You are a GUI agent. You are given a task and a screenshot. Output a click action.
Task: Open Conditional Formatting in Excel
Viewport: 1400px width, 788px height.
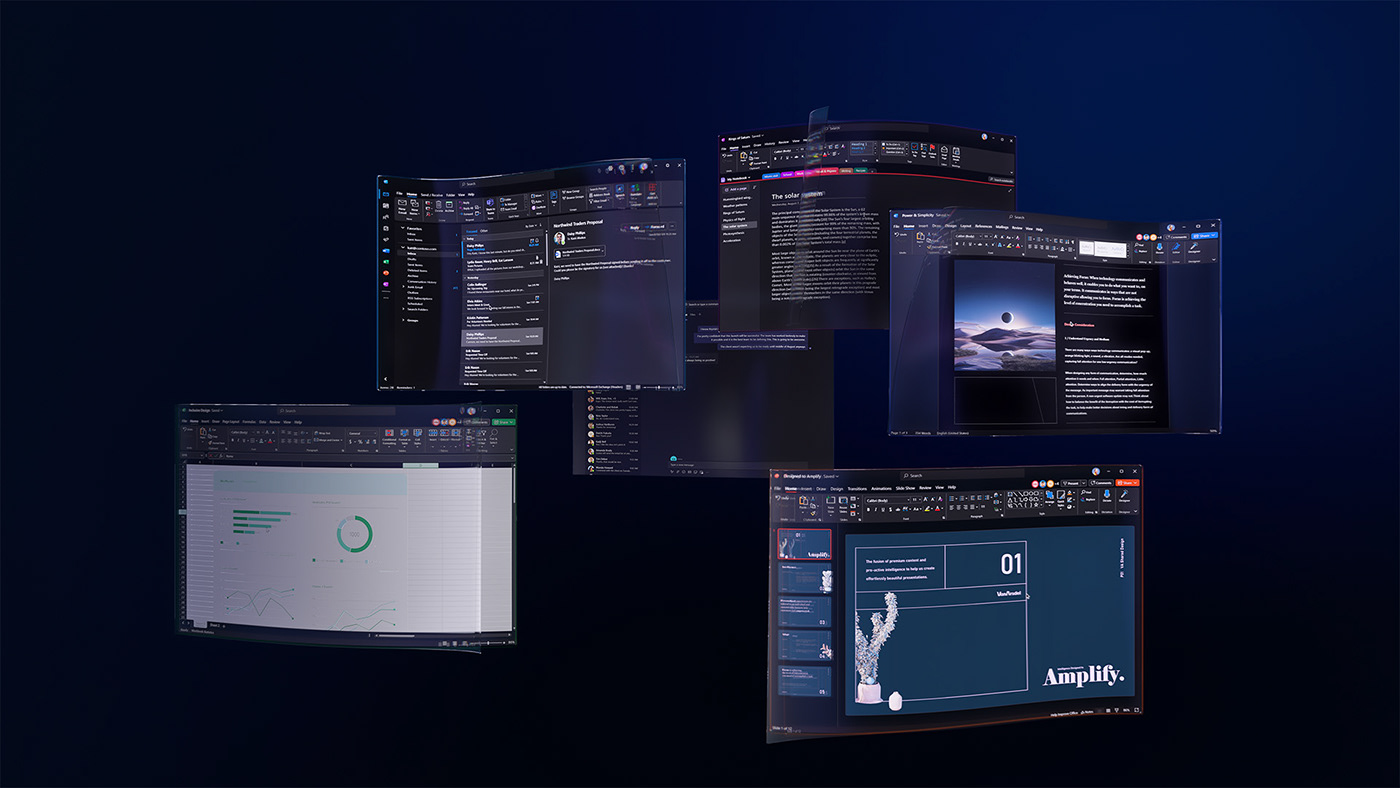click(x=390, y=436)
